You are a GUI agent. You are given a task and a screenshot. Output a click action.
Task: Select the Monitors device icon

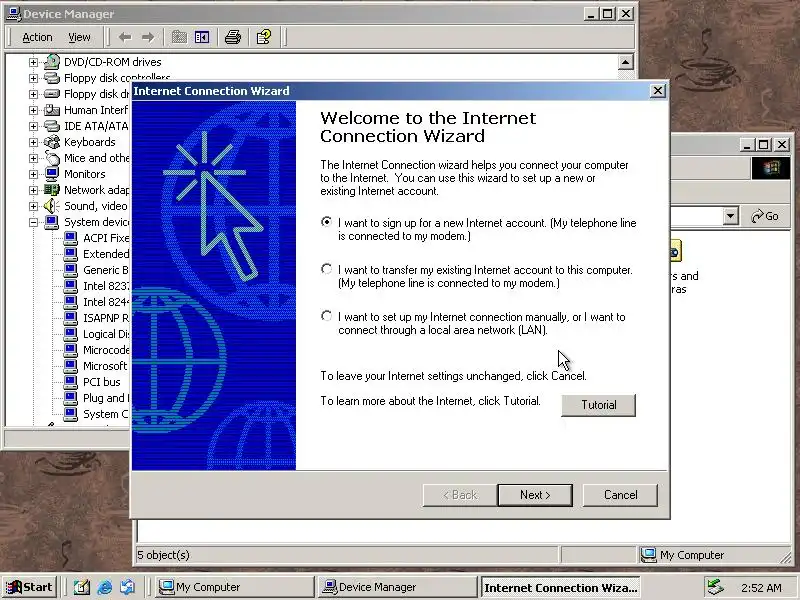point(52,174)
